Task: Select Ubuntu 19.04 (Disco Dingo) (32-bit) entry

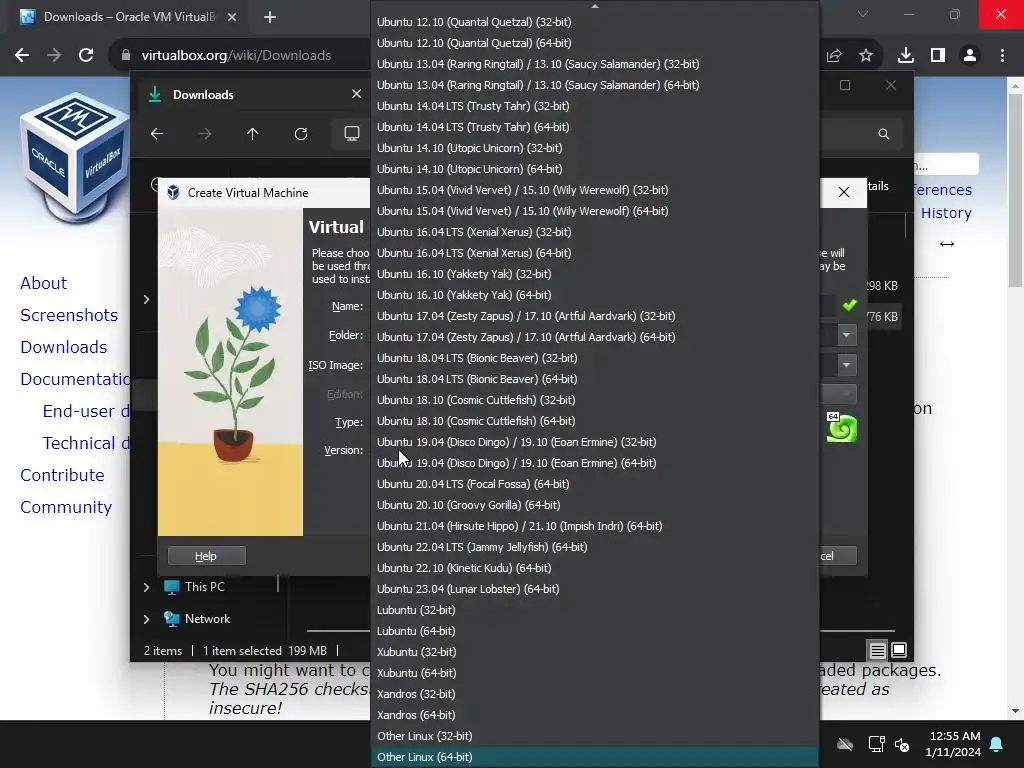Action: pos(595,442)
